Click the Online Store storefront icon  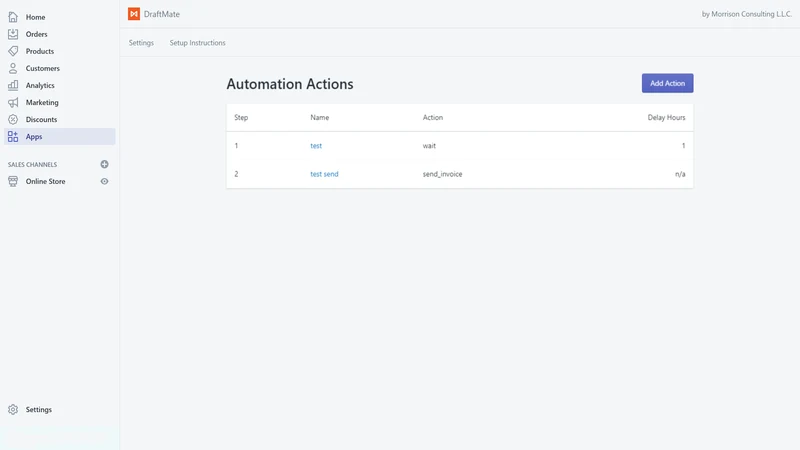[x=13, y=181]
